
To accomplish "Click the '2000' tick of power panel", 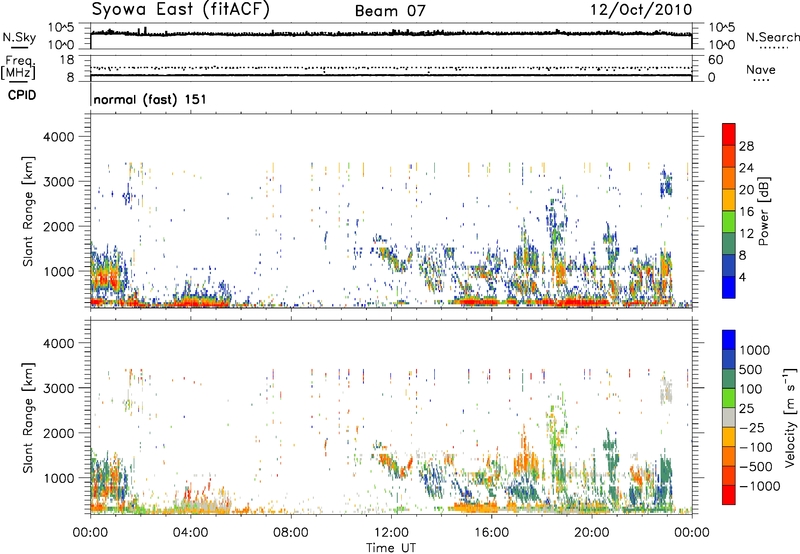I will 58,226.
